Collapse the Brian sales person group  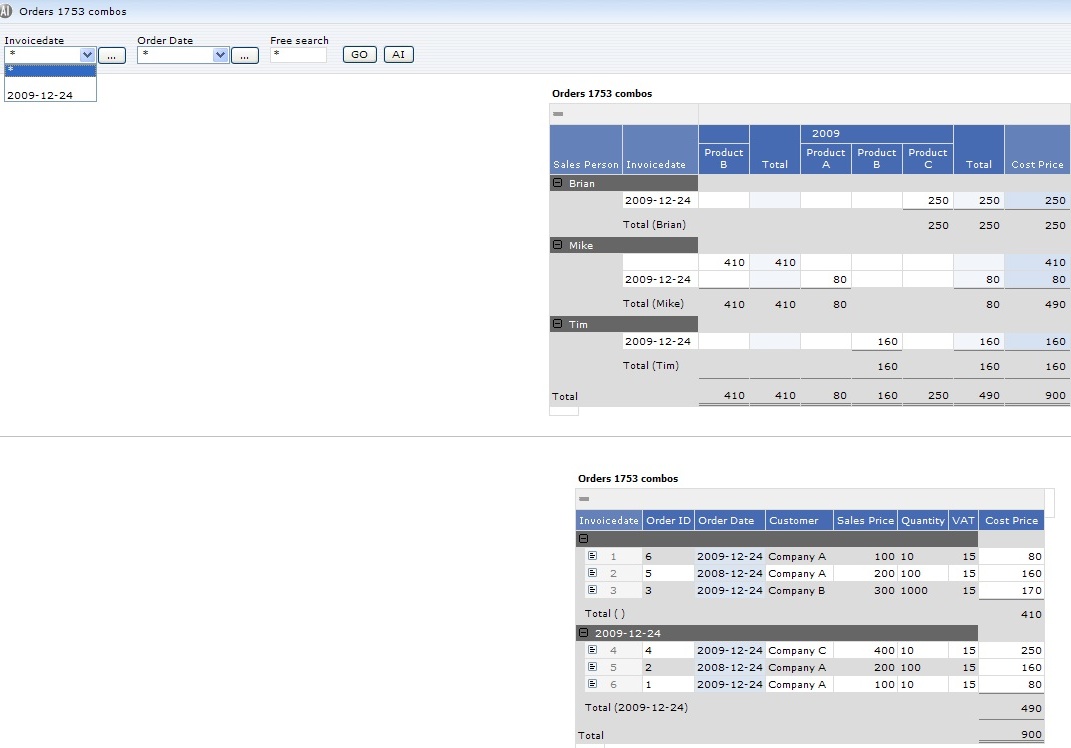click(x=558, y=184)
